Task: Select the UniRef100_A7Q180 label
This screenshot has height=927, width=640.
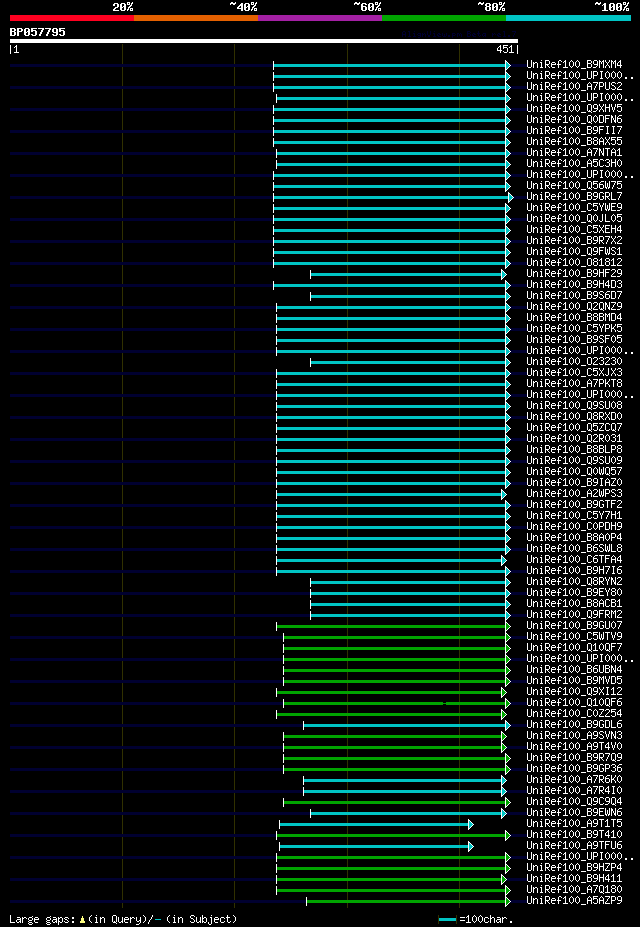Action: 574,891
